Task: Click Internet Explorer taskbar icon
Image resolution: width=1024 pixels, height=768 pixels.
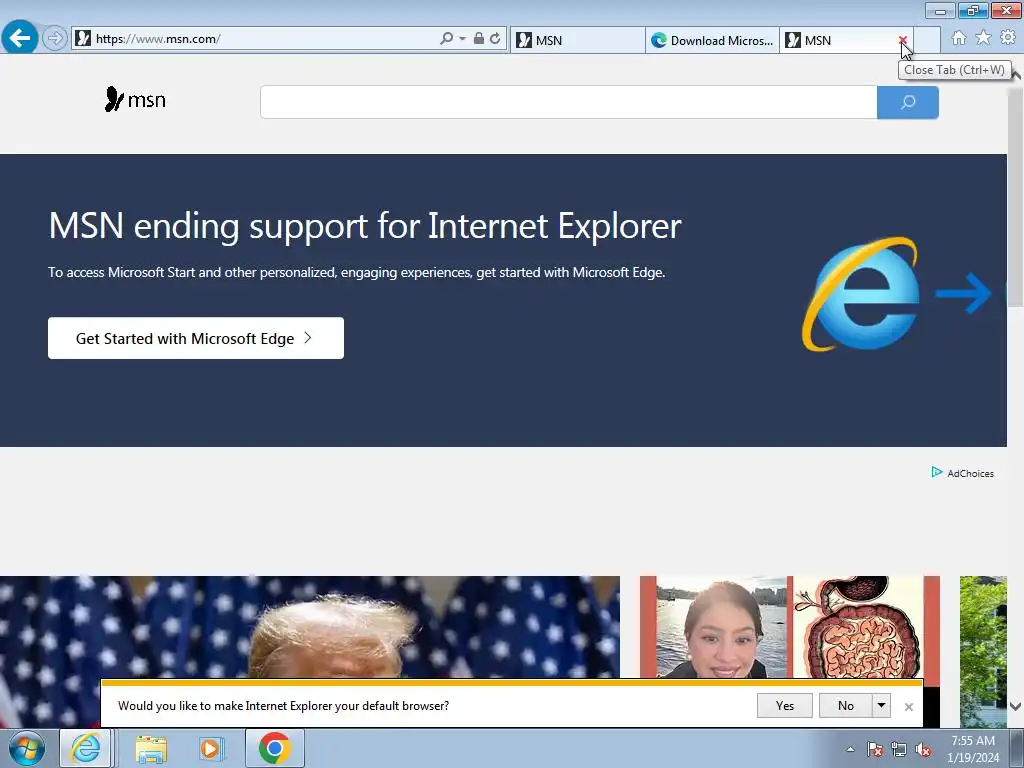Action: pyautogui.click(x=86, y=748)
